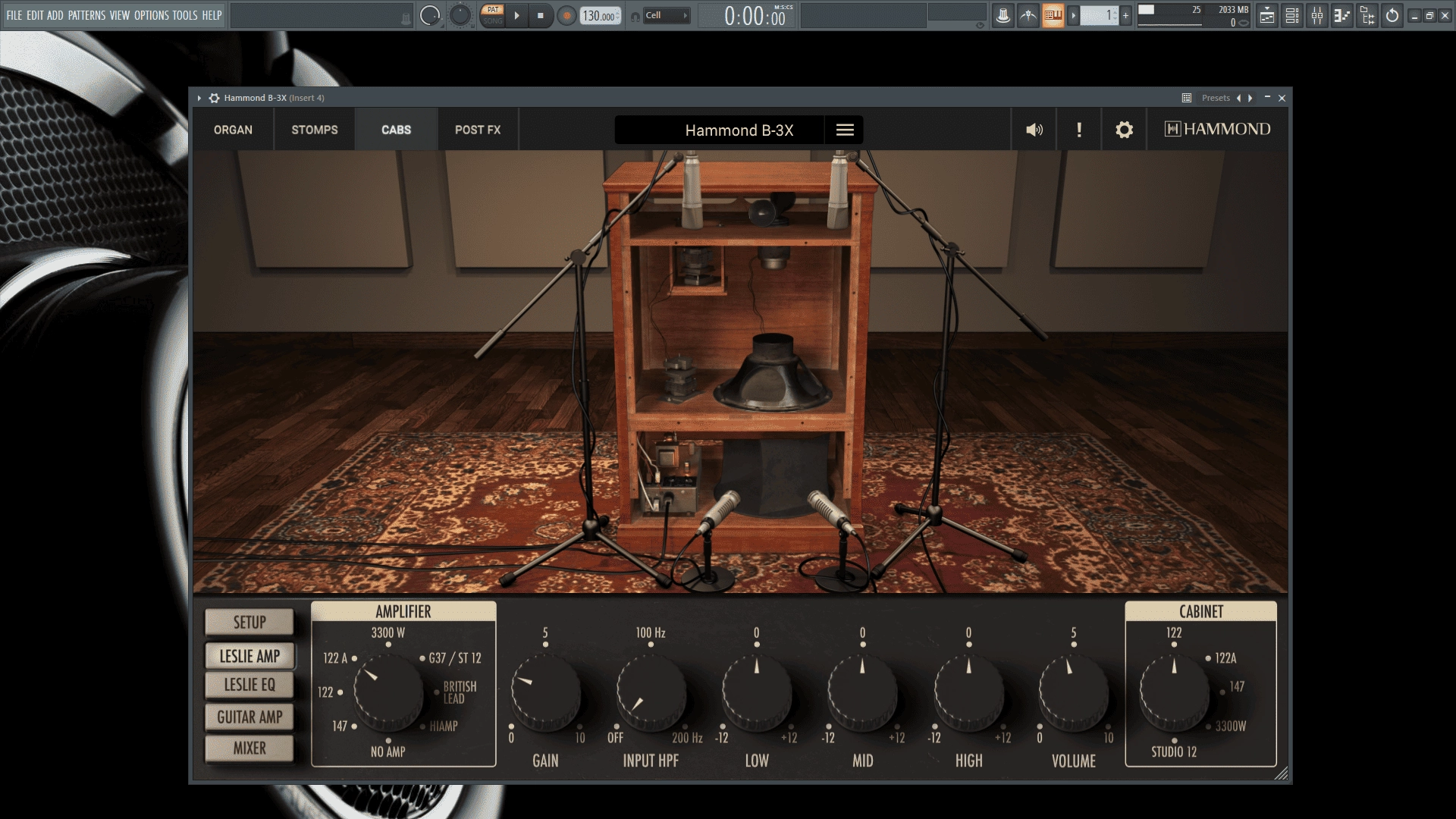Select the LESLIE EQ button
The image size is (1456, 819).
(x=249, y=685)
